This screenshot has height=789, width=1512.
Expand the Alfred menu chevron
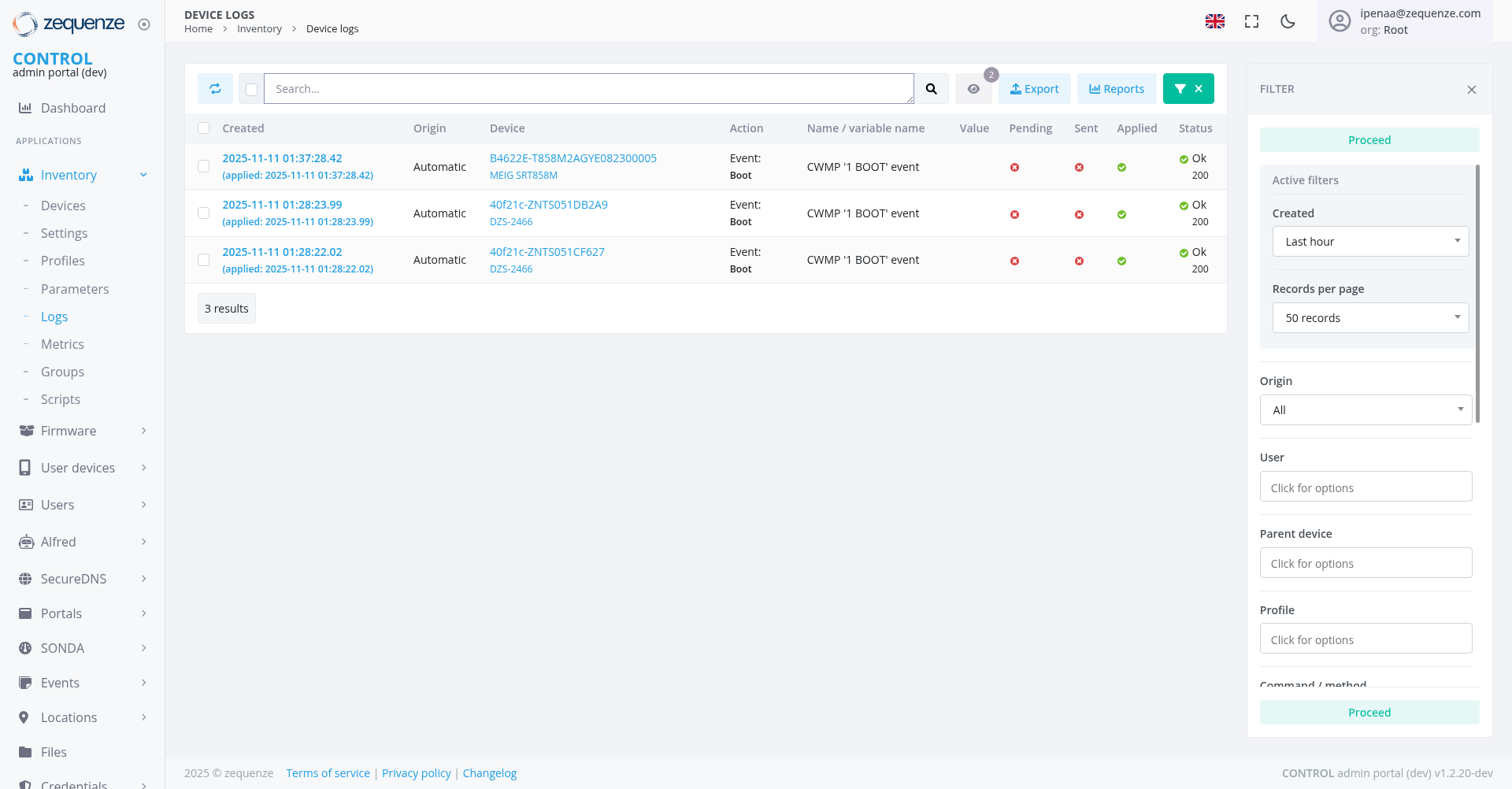coord(143,542)
